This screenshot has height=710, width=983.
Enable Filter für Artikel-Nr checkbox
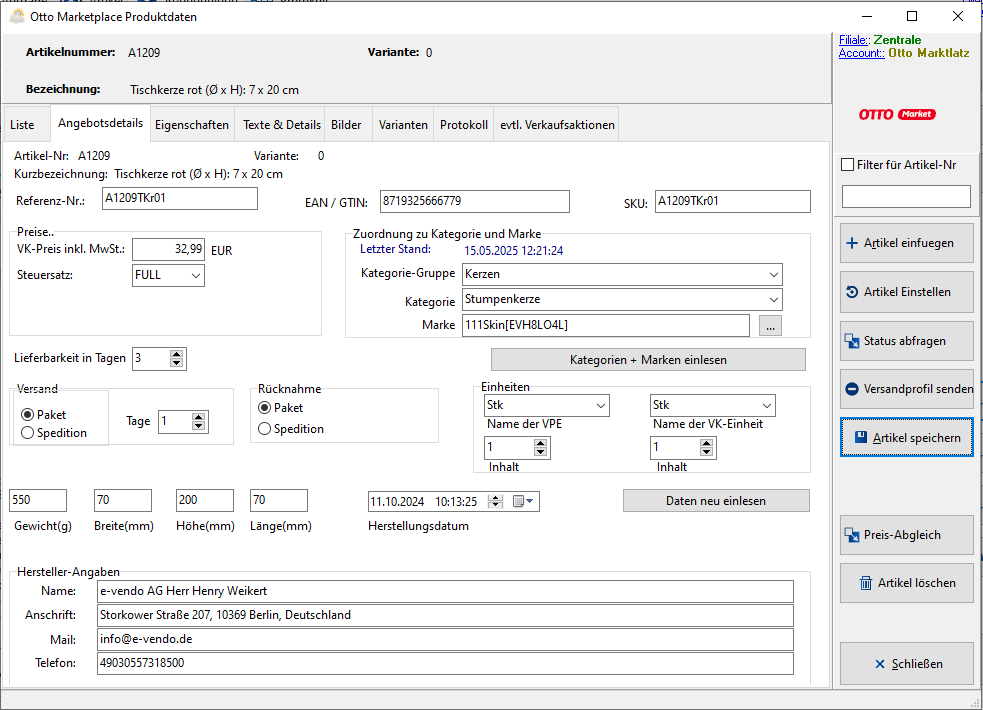pos(848,165)
